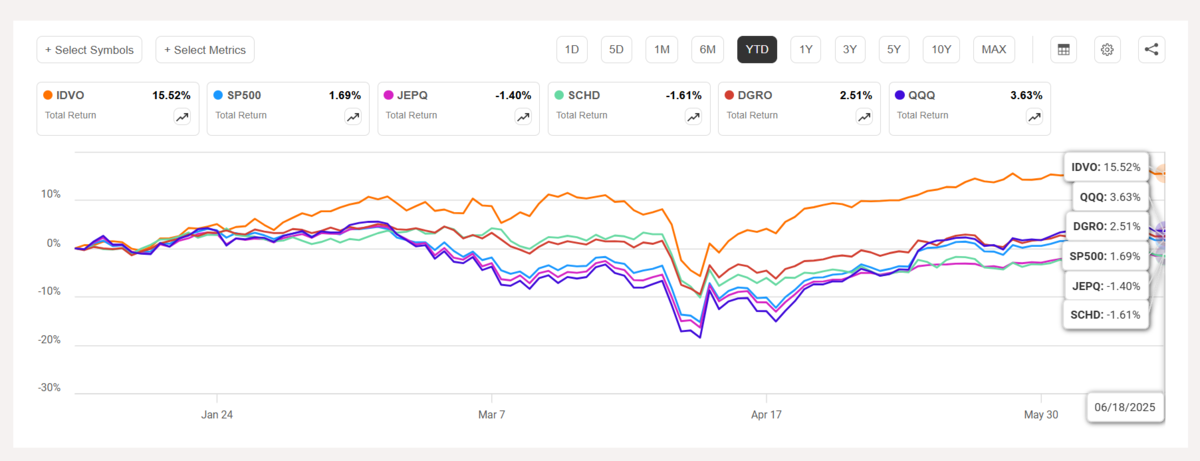1200x461 pixels.
Task: Click the trend arrow icon on JEPQ card
Action: pos(523,116)
